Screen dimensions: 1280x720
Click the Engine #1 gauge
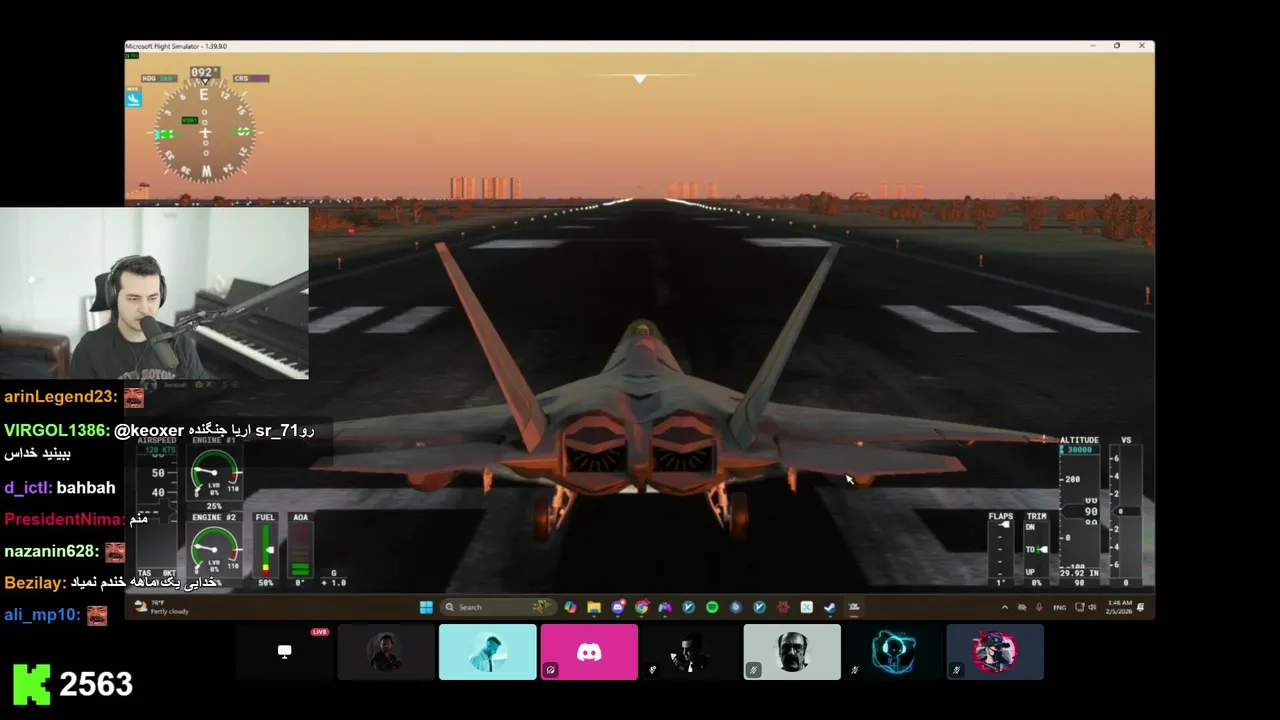[x=215, y=472]
